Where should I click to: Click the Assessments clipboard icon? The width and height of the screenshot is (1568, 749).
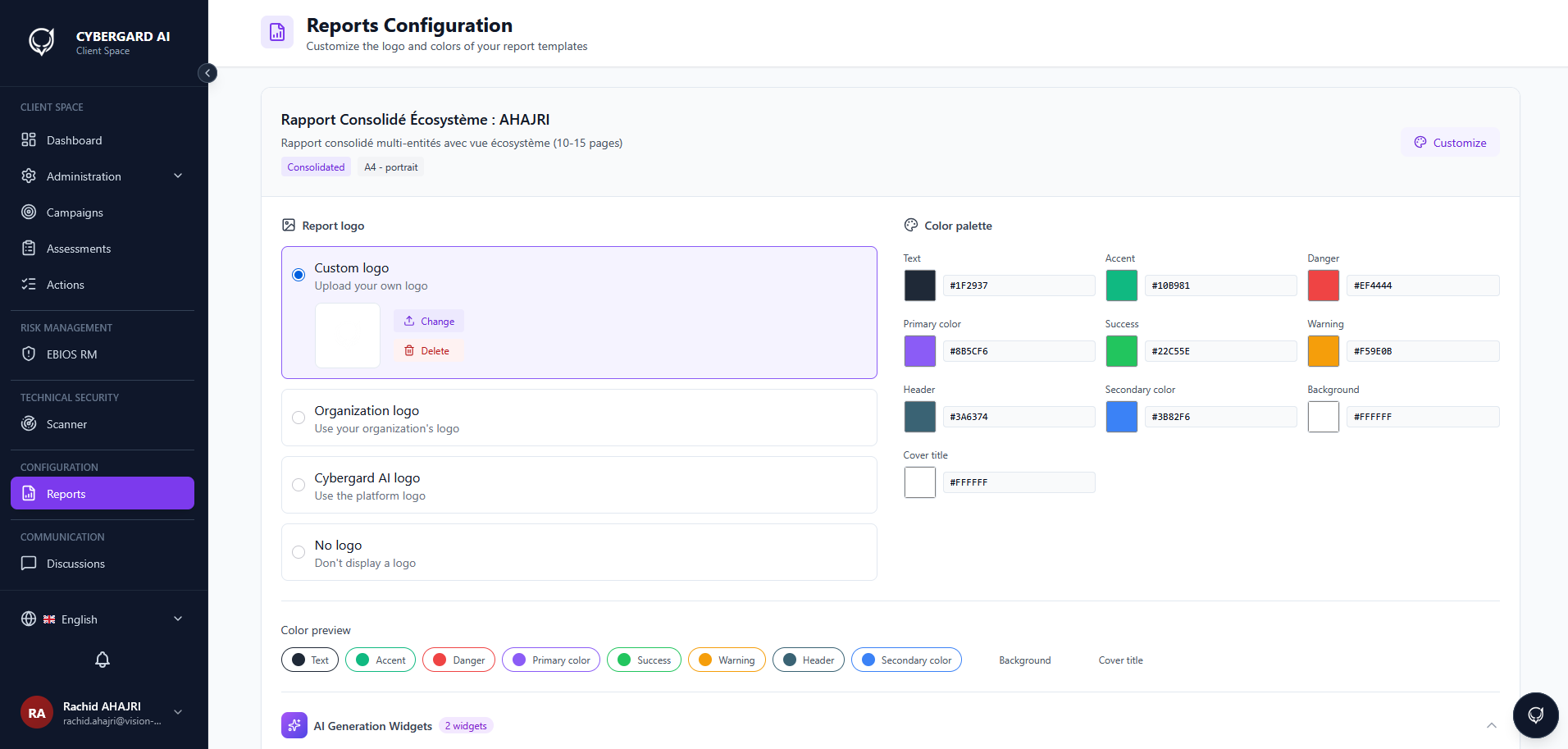click(x=29, y=248)
